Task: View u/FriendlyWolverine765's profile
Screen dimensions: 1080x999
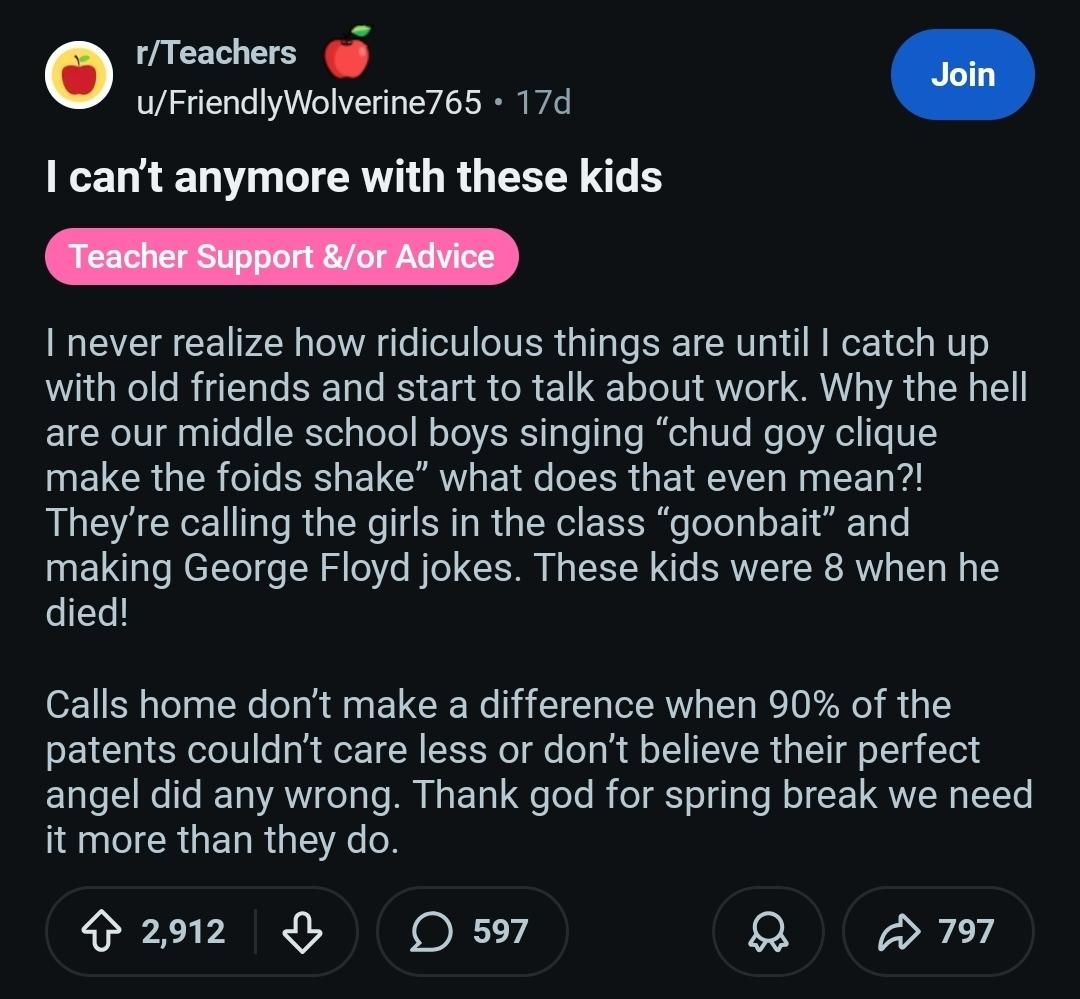Action: [309, 102]
